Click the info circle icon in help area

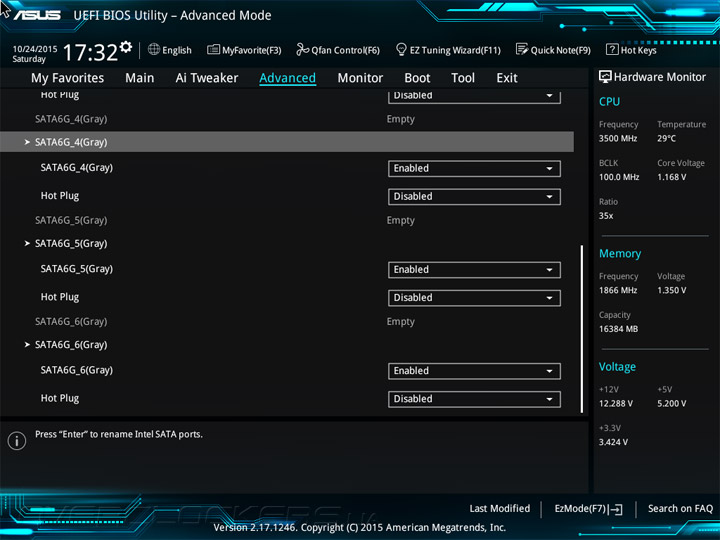(x=17, y=441)
